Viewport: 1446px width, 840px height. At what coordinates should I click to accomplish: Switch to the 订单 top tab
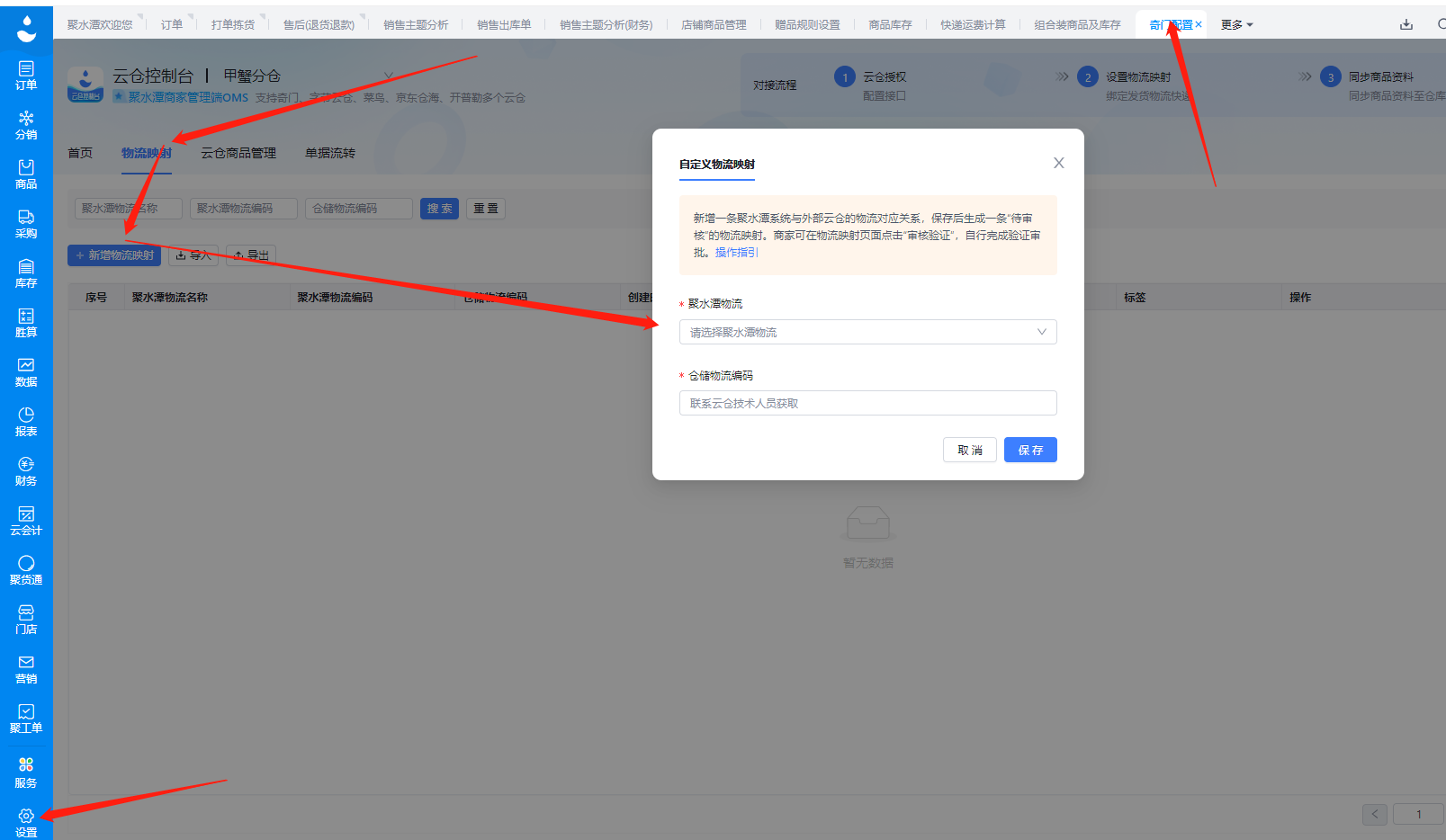[172, 25]
